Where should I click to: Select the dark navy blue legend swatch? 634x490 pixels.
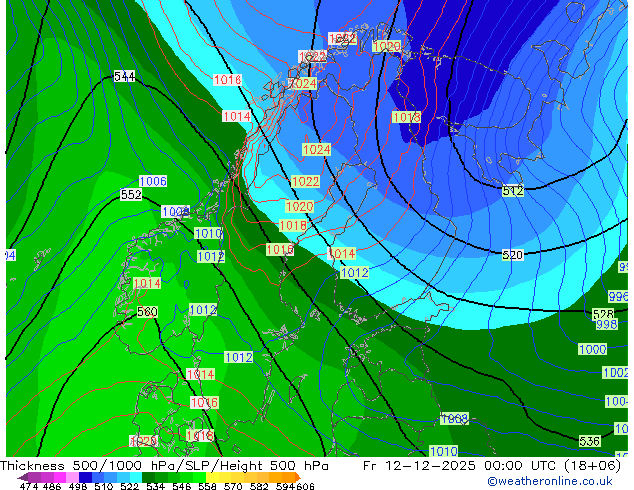(85, 477)
